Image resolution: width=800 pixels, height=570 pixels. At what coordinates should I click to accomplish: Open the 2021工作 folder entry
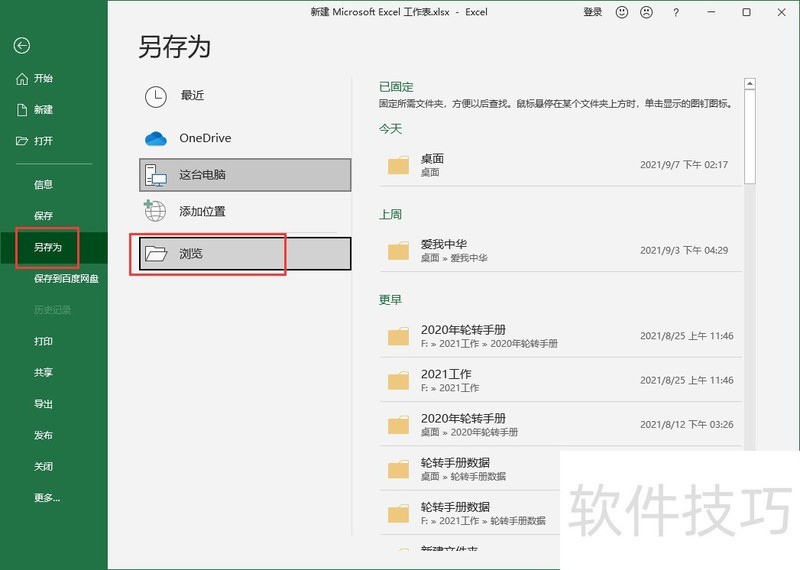pyautogui.click(x=561, y=381)
